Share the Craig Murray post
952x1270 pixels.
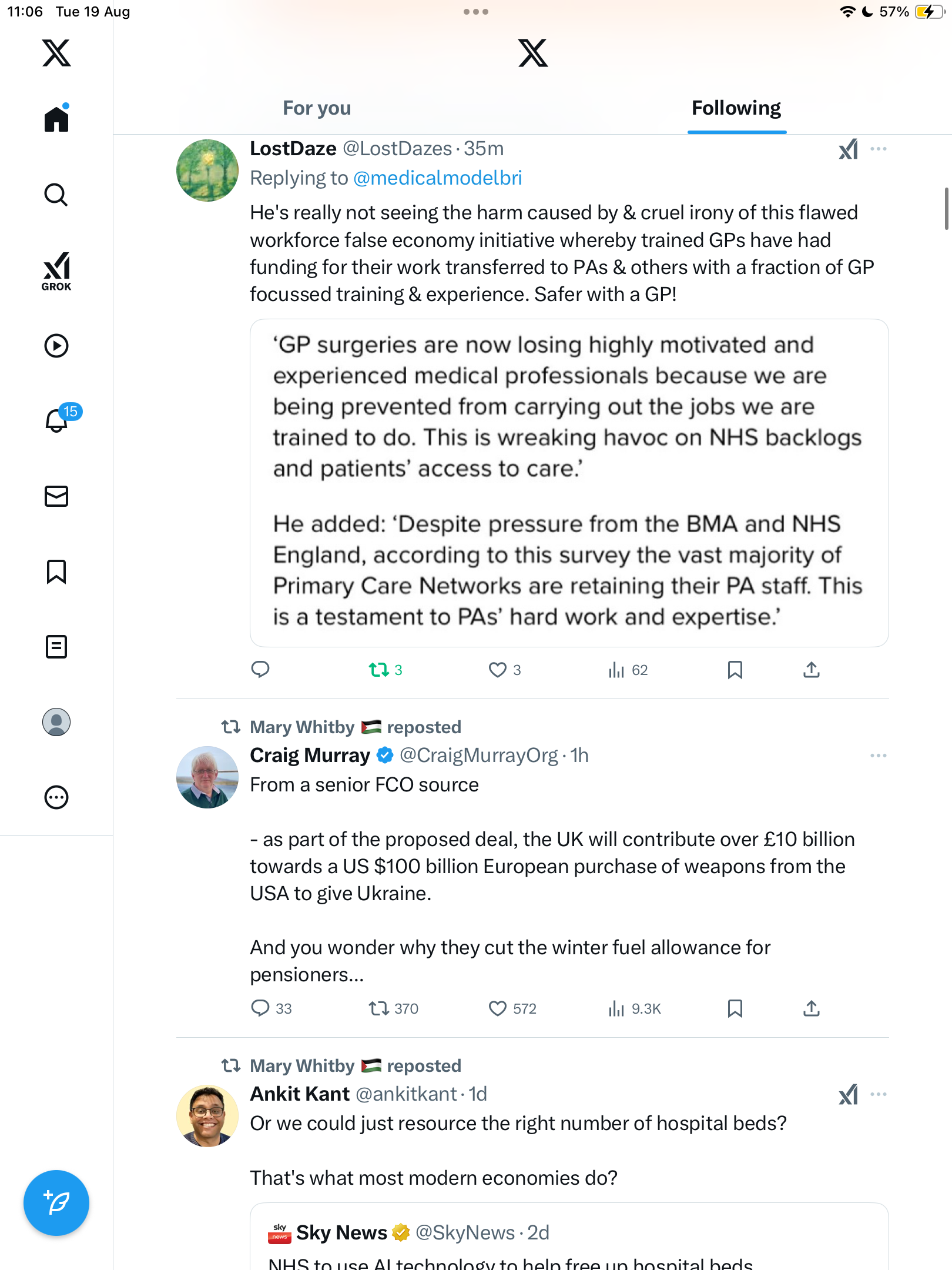click(811, 1008)
